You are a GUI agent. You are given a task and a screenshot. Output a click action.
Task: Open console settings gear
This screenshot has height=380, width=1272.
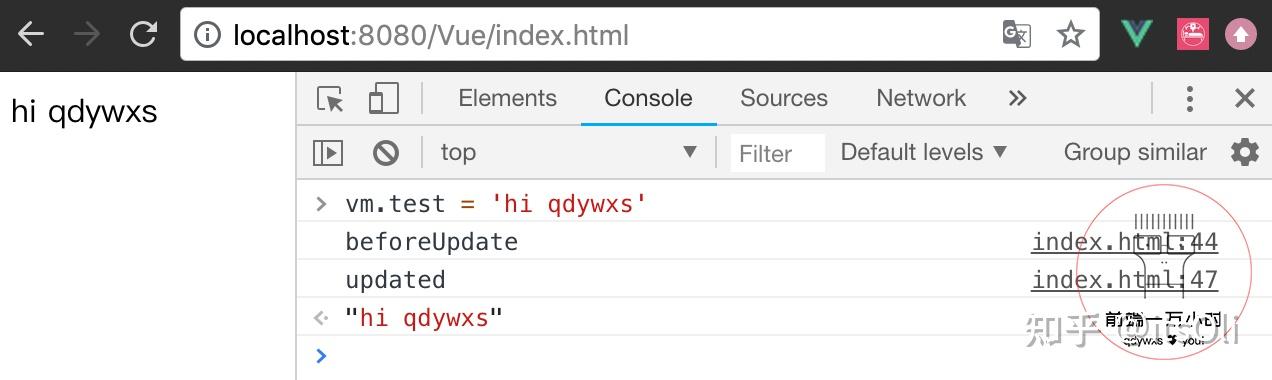(1244, 152)
